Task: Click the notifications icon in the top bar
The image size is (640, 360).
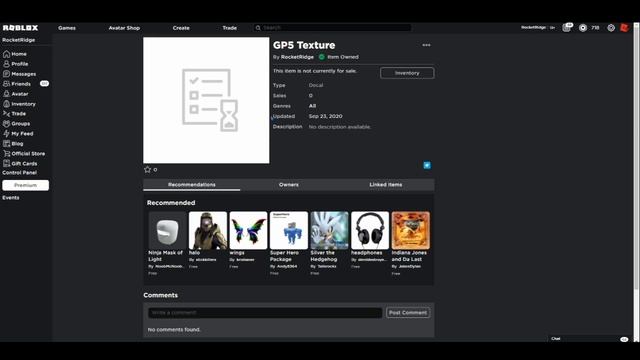Action: click(567, 27)
